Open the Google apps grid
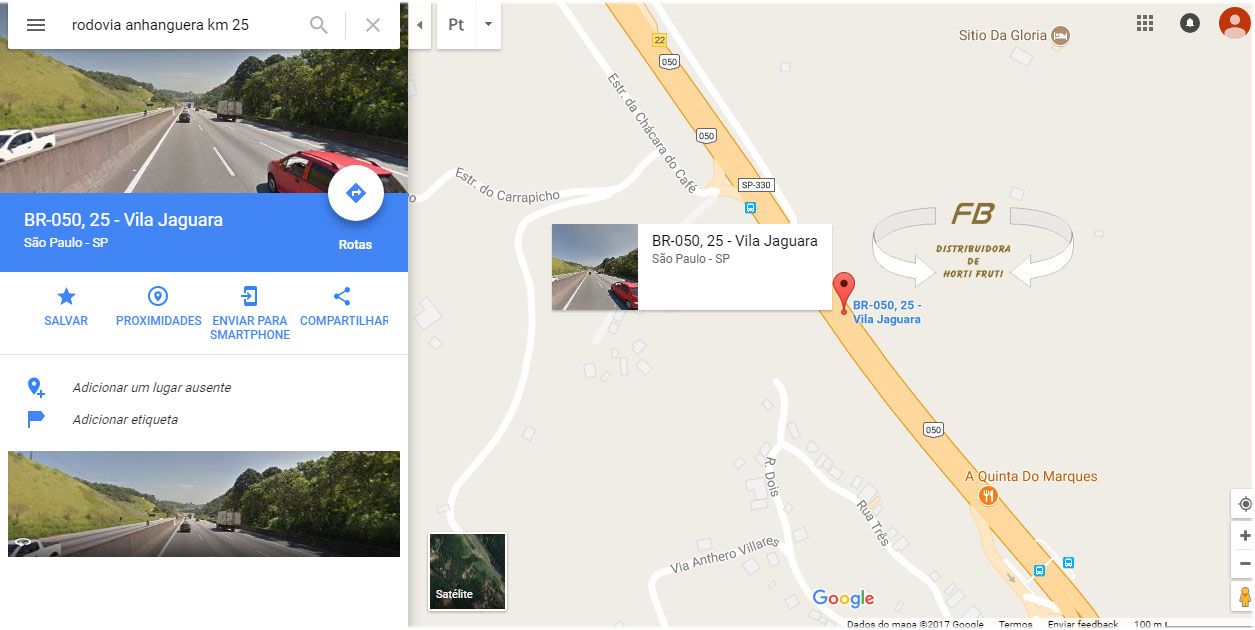Screen dimensions: 1255x630 click(x=1145, y=23)
